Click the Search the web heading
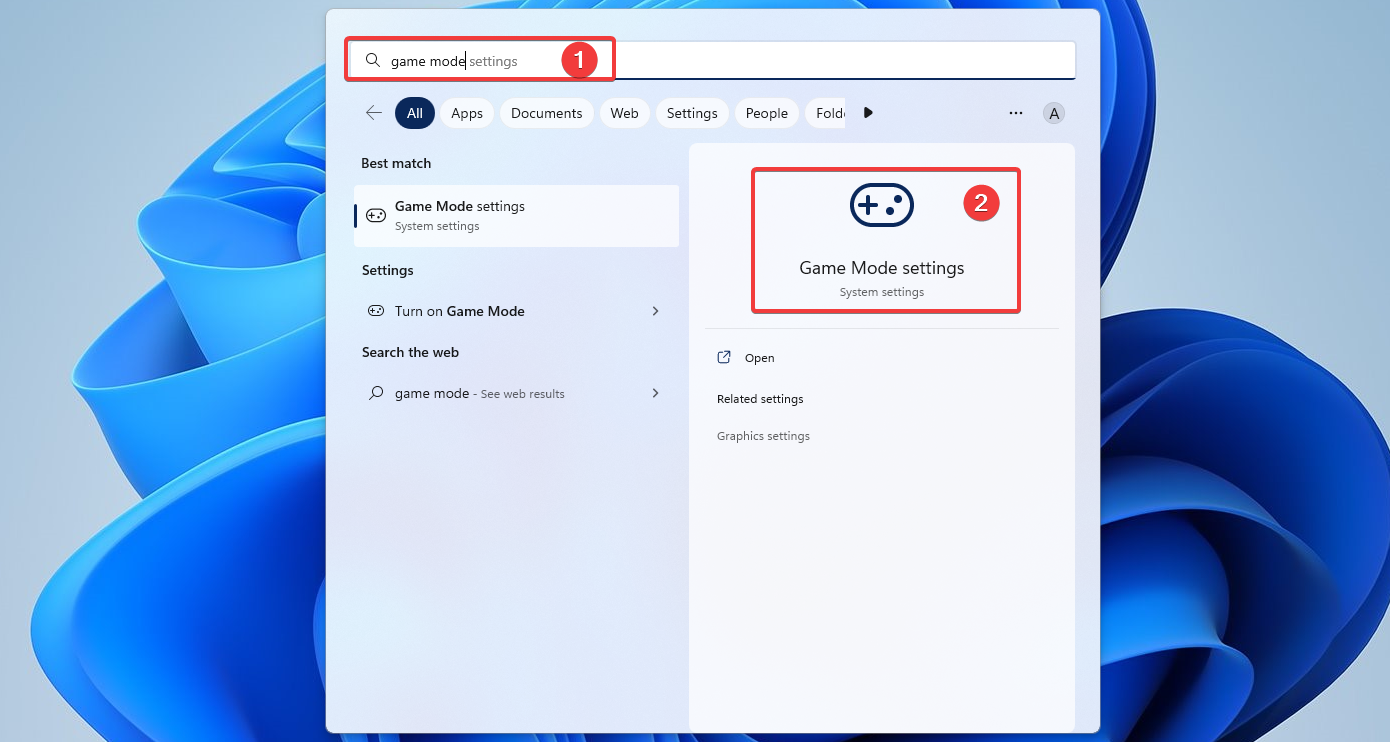Image resolution: width=1390 pixels, height=742 pixels. pos(410,352)
